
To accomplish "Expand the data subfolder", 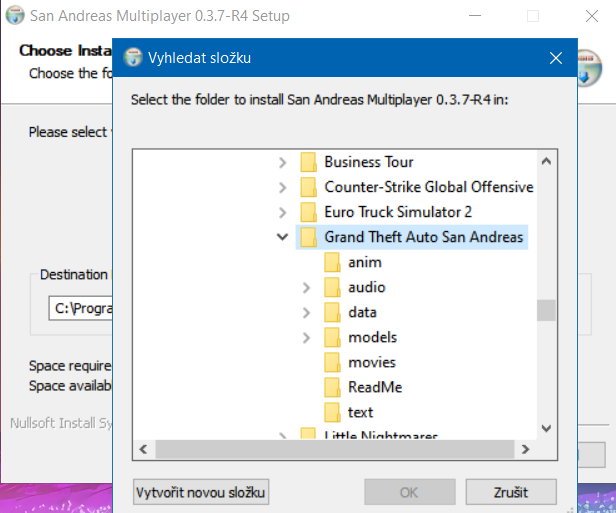I will click(306, 313).
